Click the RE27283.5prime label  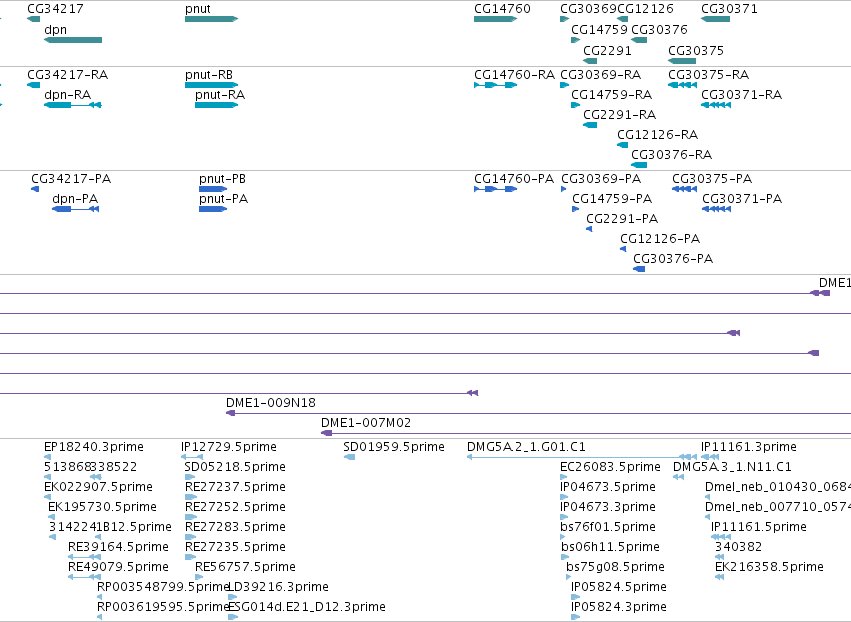[x=235, y=527]
